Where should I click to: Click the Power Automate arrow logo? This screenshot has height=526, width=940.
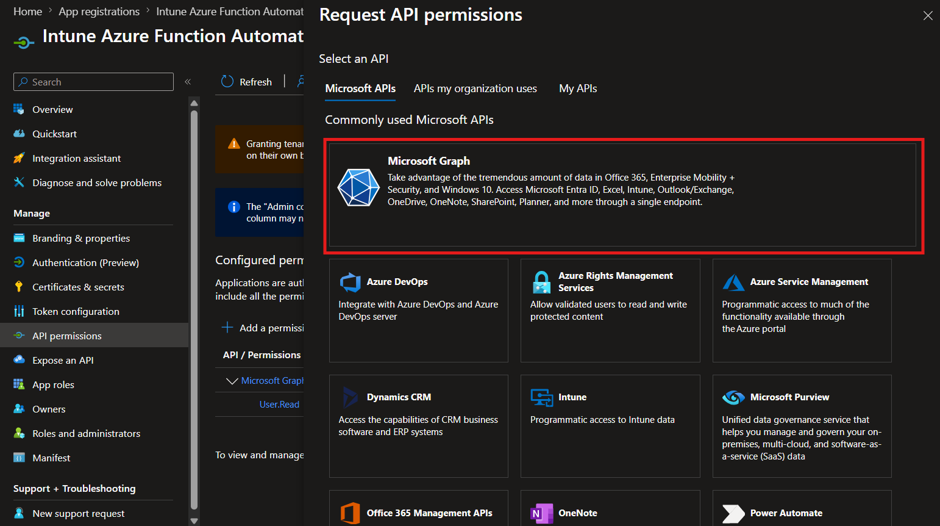click(733, 513)
